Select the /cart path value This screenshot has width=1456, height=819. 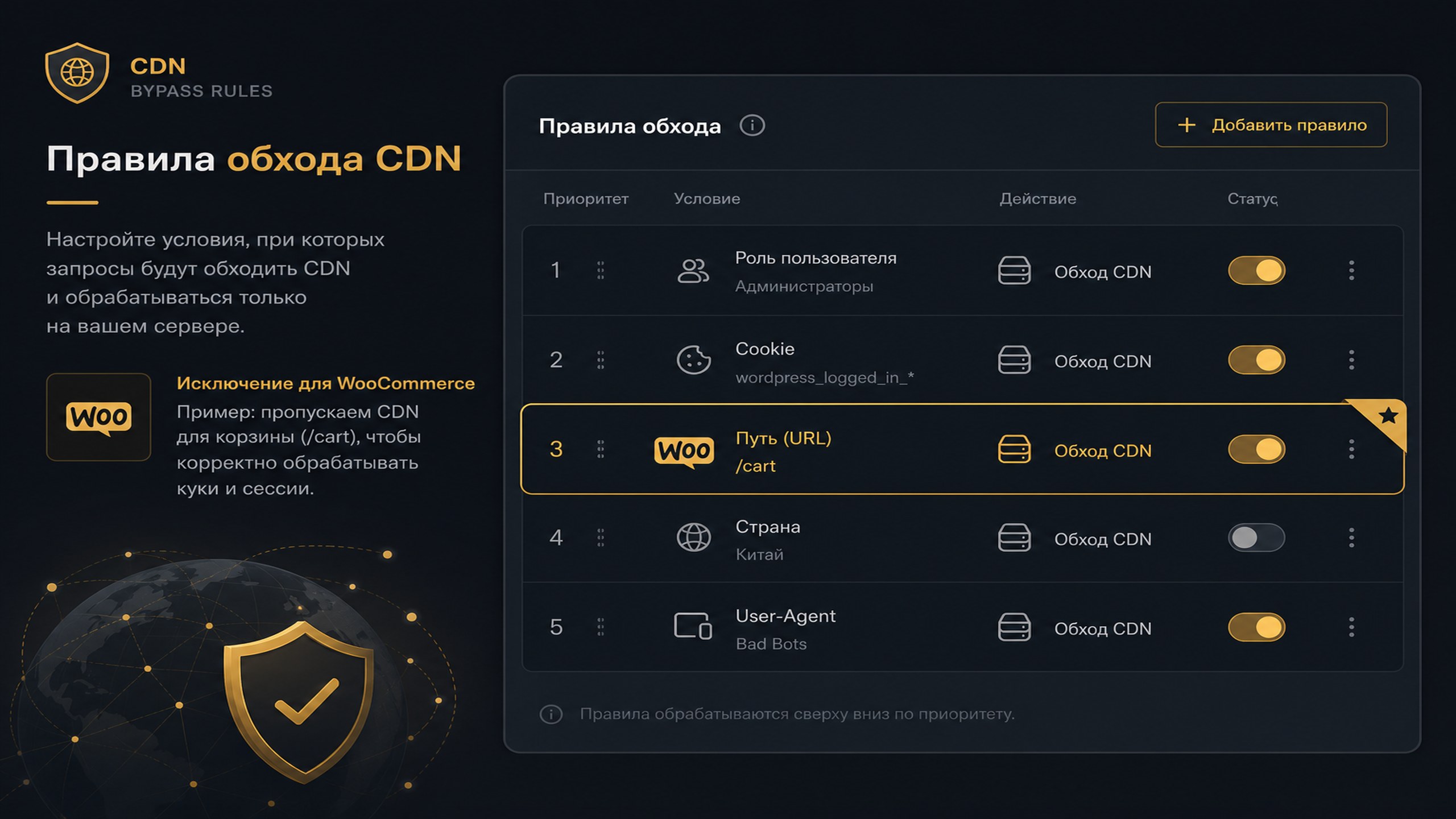[755, 466]
